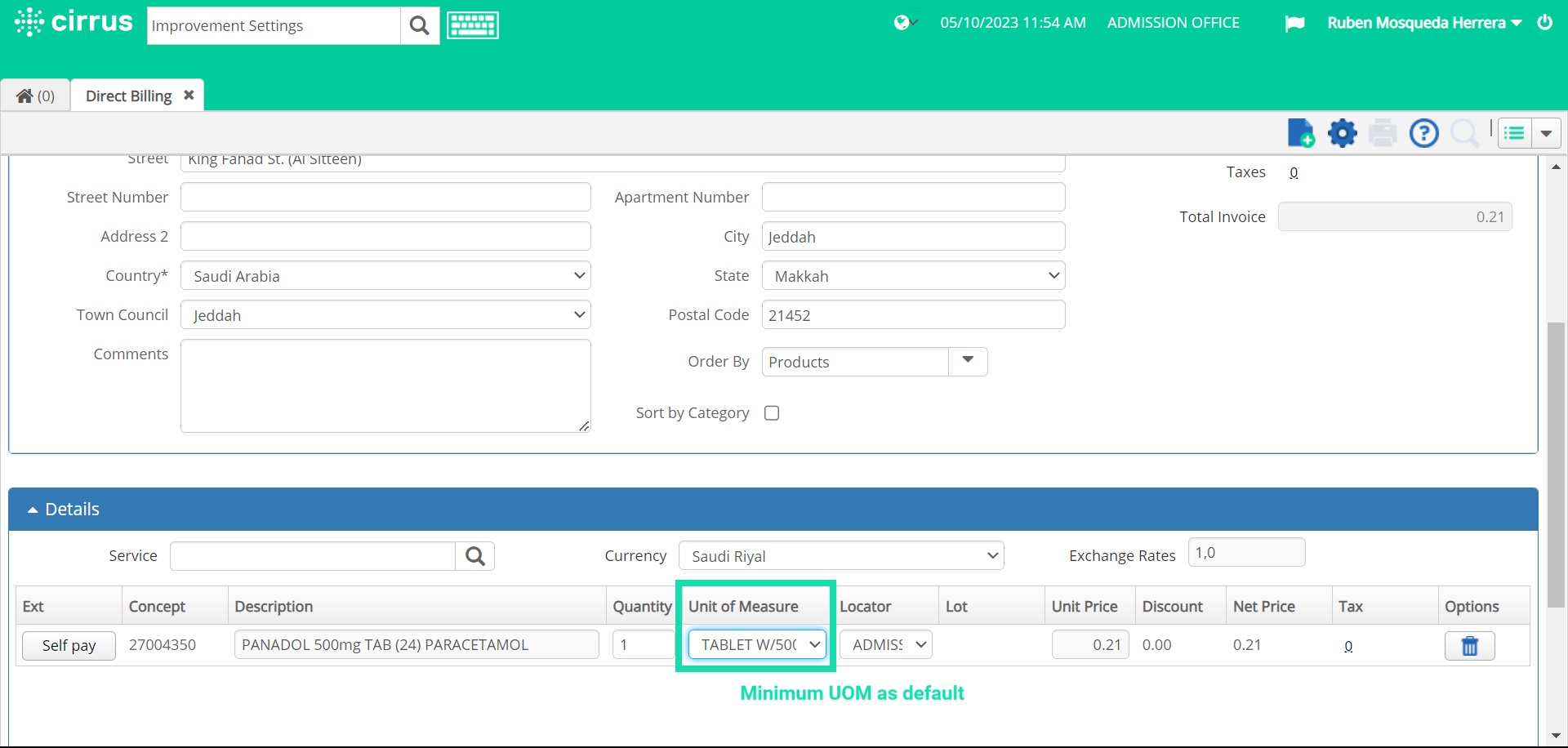Screen dimensions: 1568x748
Task: Click the Self pay button
Action: (x=69, y=645)
